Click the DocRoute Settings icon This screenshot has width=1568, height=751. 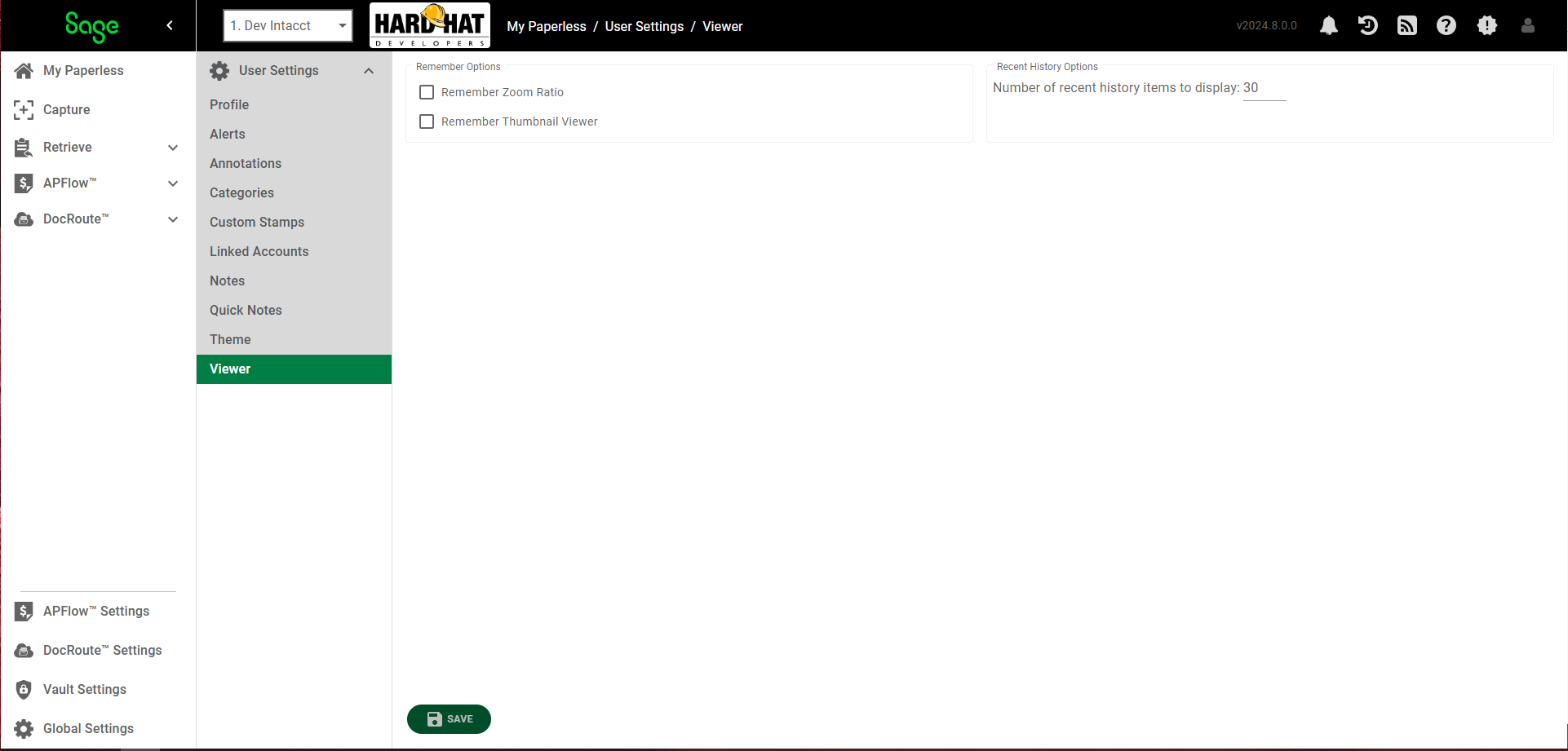point(24,651)
